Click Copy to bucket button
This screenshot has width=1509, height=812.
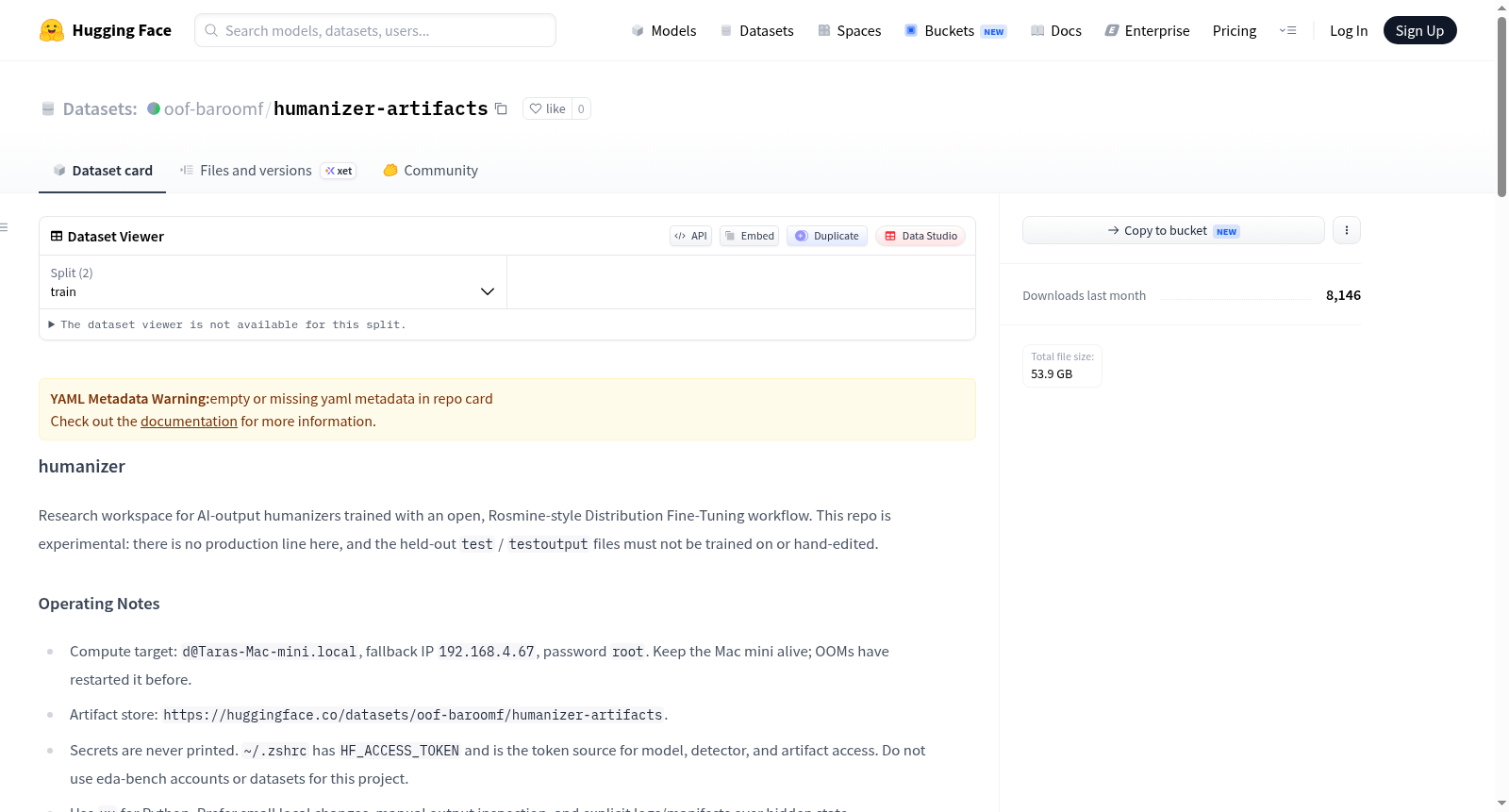[1173, 230]
